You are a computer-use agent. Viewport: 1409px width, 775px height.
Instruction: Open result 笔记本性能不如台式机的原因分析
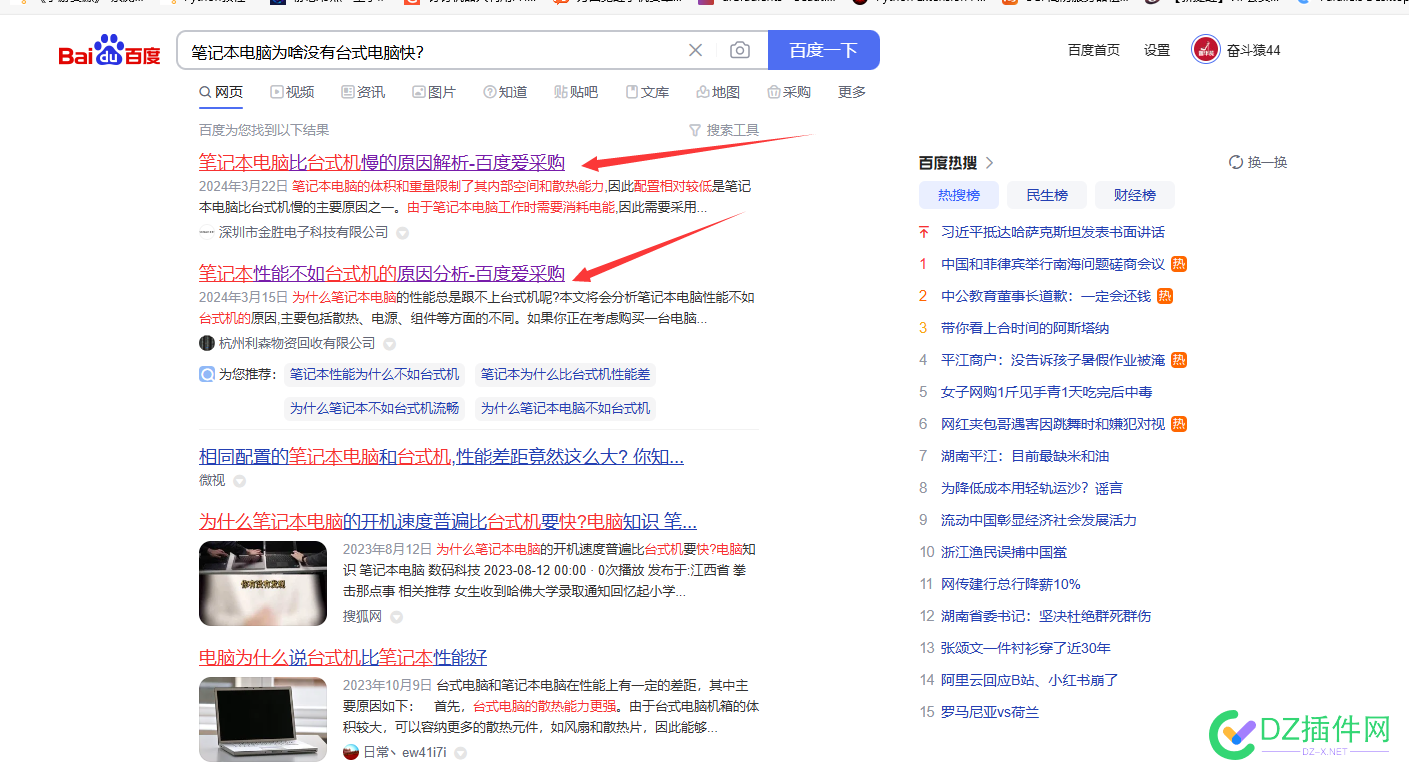[382, 274]
